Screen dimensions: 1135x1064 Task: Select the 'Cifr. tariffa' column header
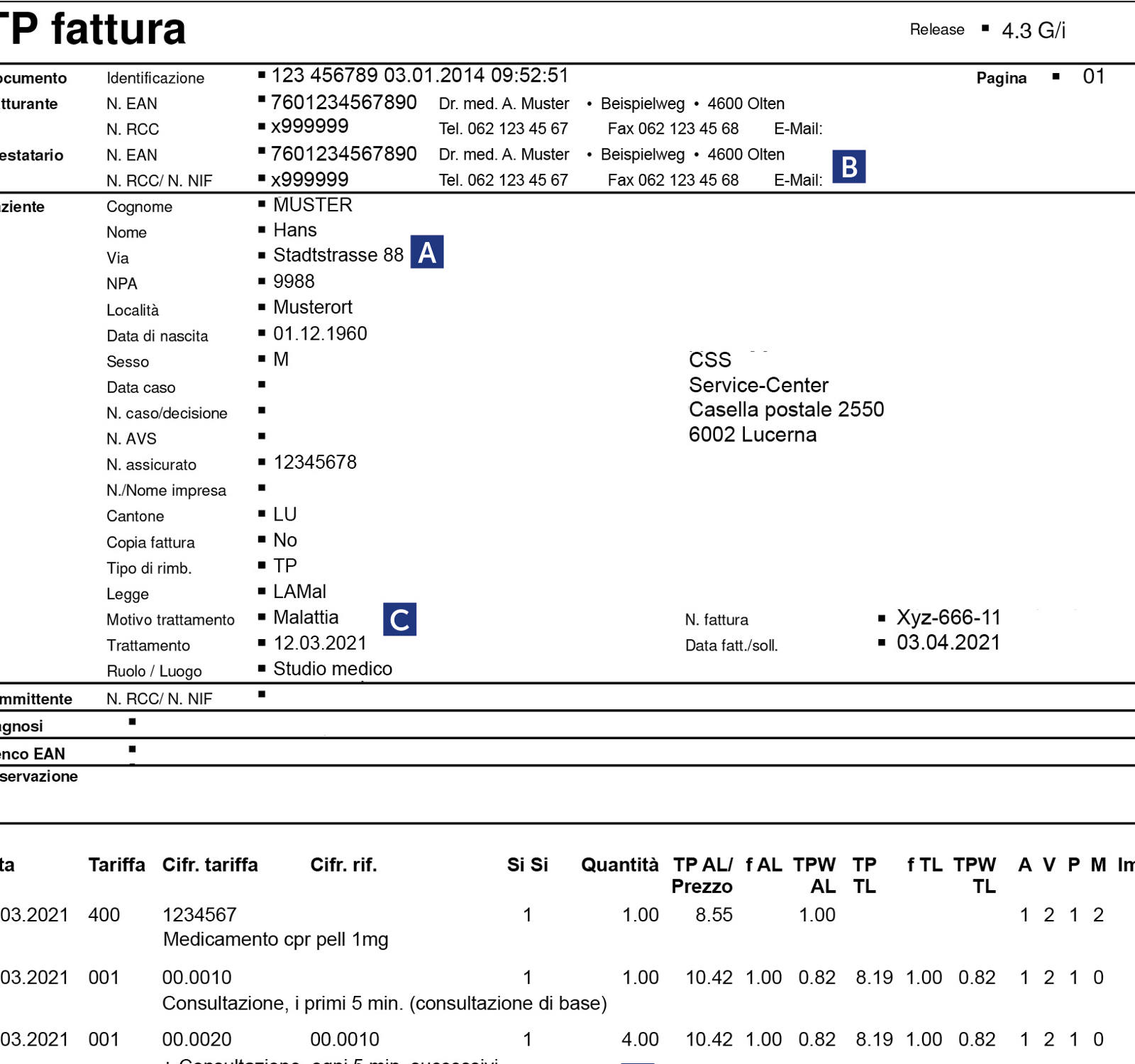[210, 865]
